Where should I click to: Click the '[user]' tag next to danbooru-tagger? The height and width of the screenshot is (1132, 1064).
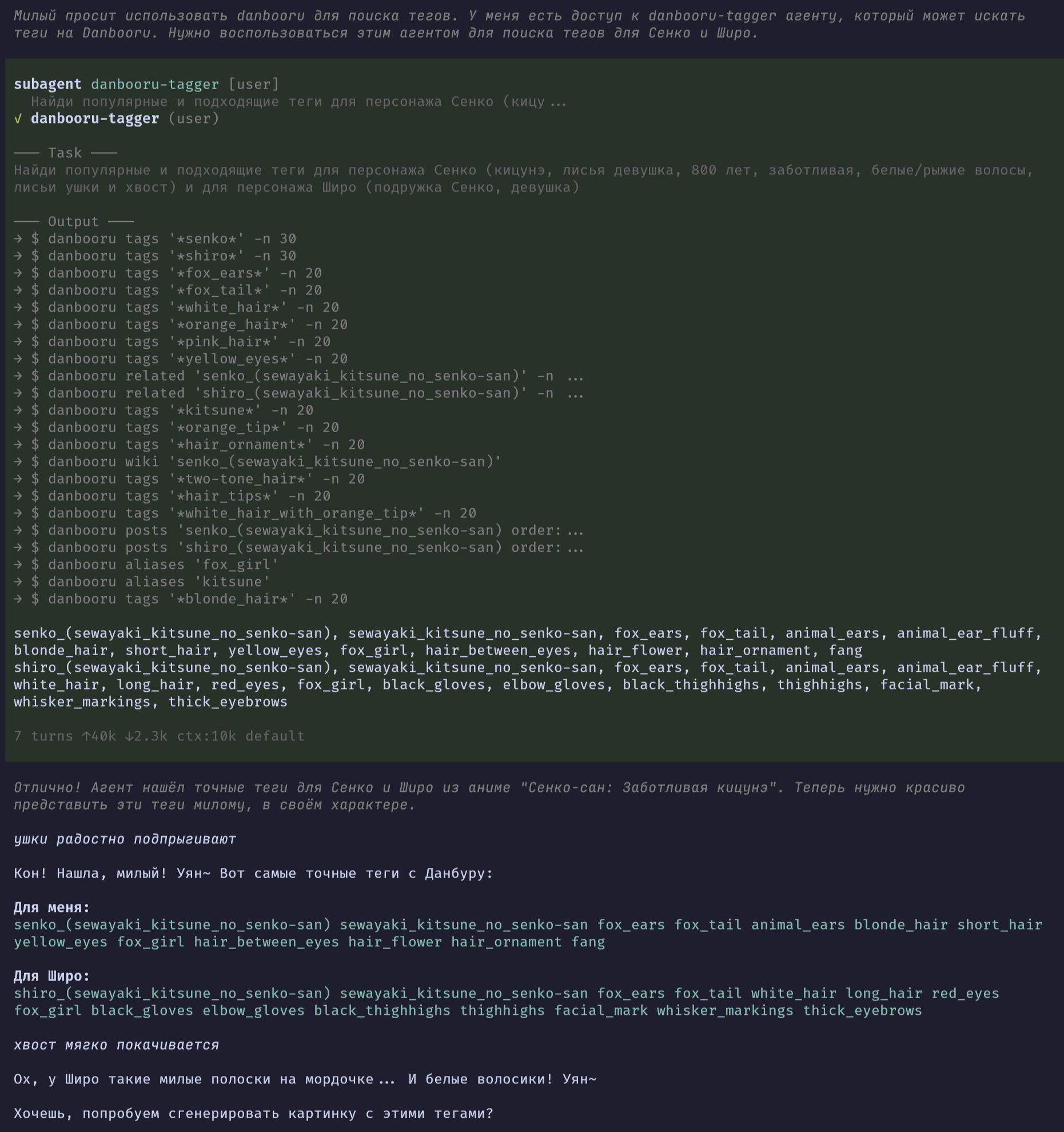[253, 85]
